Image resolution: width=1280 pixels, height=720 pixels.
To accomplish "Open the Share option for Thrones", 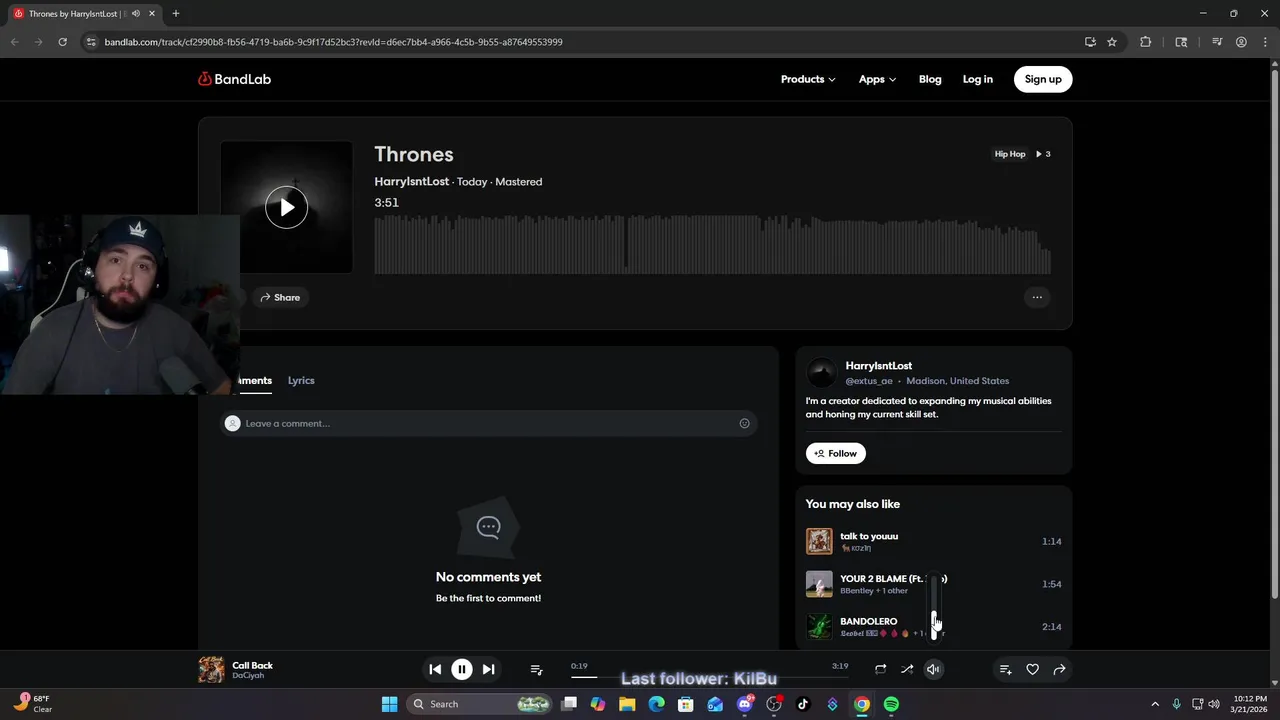I will pyautogui.click(x=280, y=297).
